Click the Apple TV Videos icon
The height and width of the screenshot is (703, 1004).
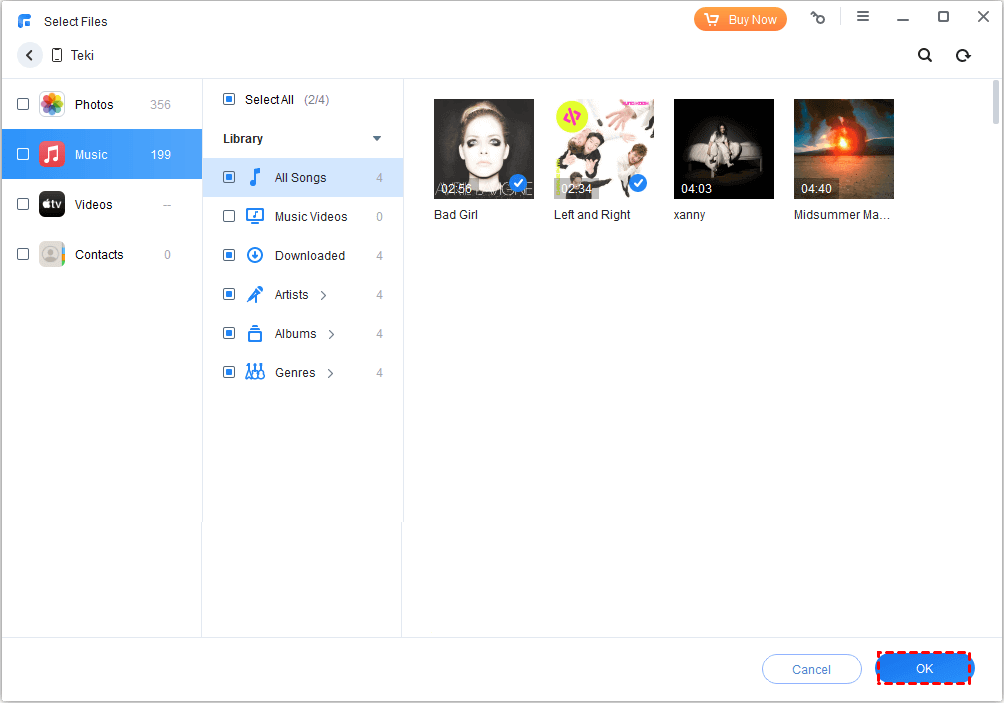click(x=52, y=204)
